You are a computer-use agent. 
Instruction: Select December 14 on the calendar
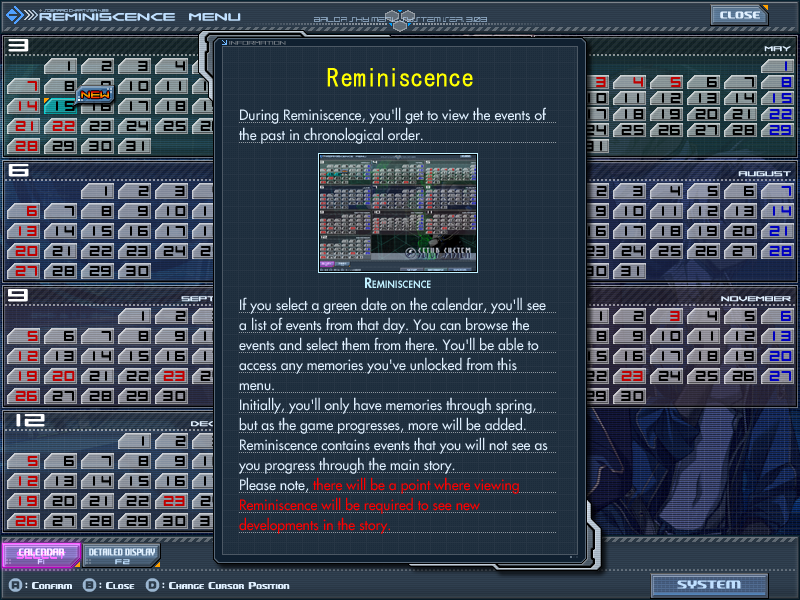[97, 481]
